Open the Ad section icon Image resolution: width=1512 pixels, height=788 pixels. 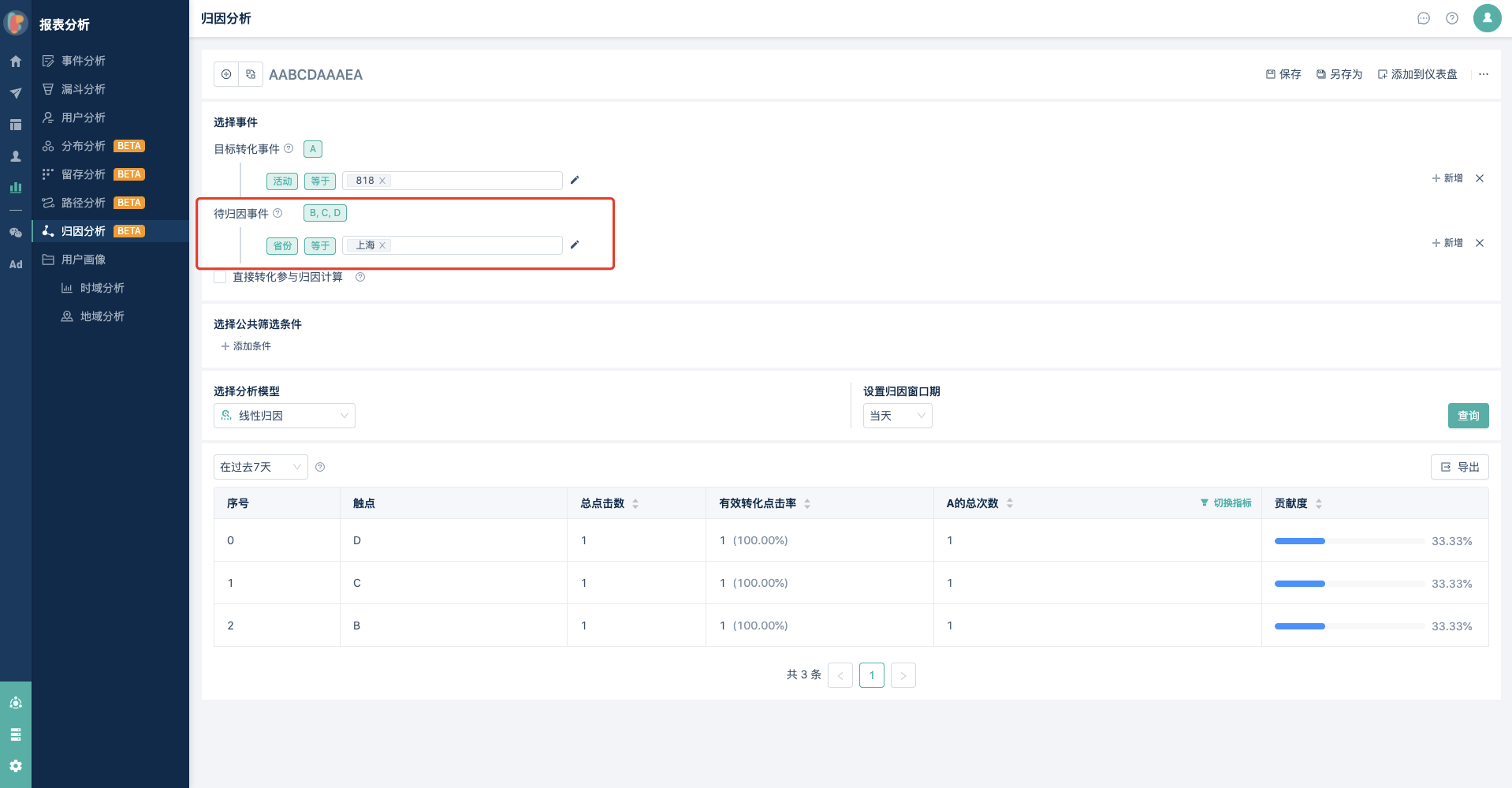coord(16,265)
